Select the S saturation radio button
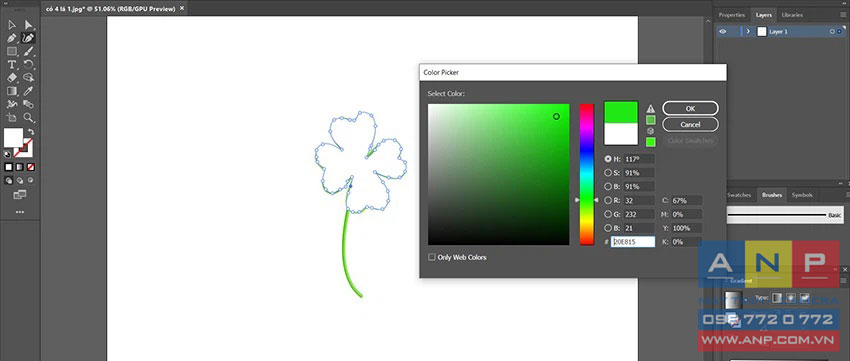Viewport: 850px width, 361px height. pyautogui.click(x=608, y=173)
